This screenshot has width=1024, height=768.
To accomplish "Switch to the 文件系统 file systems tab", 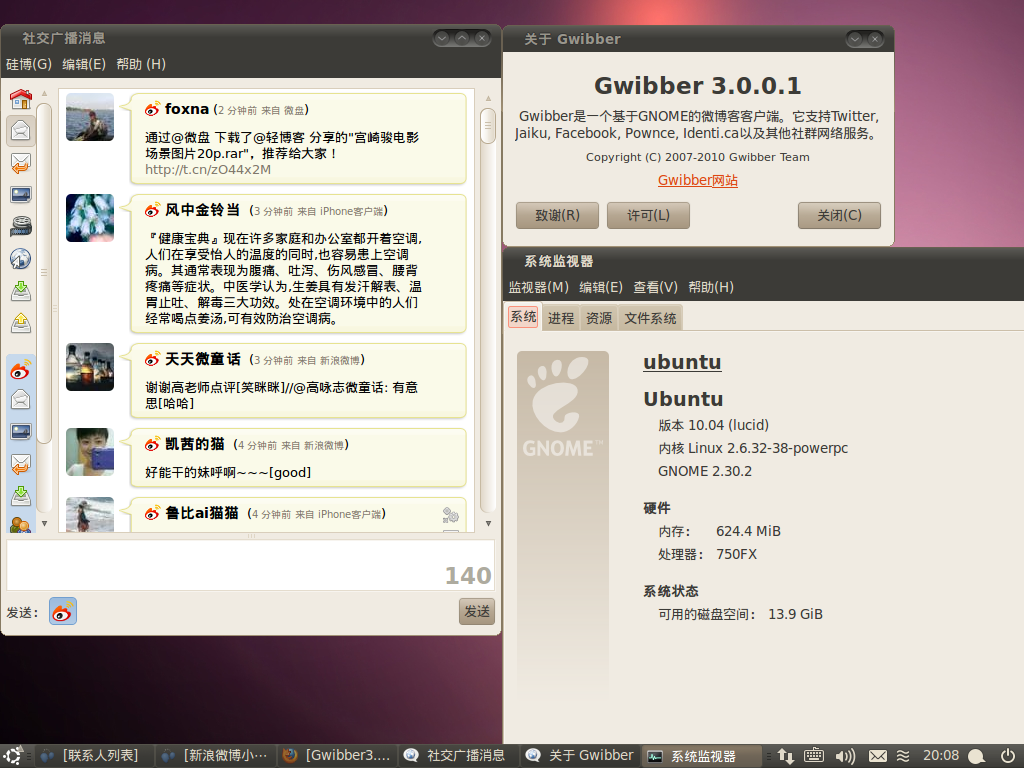I will click(650, 318).
